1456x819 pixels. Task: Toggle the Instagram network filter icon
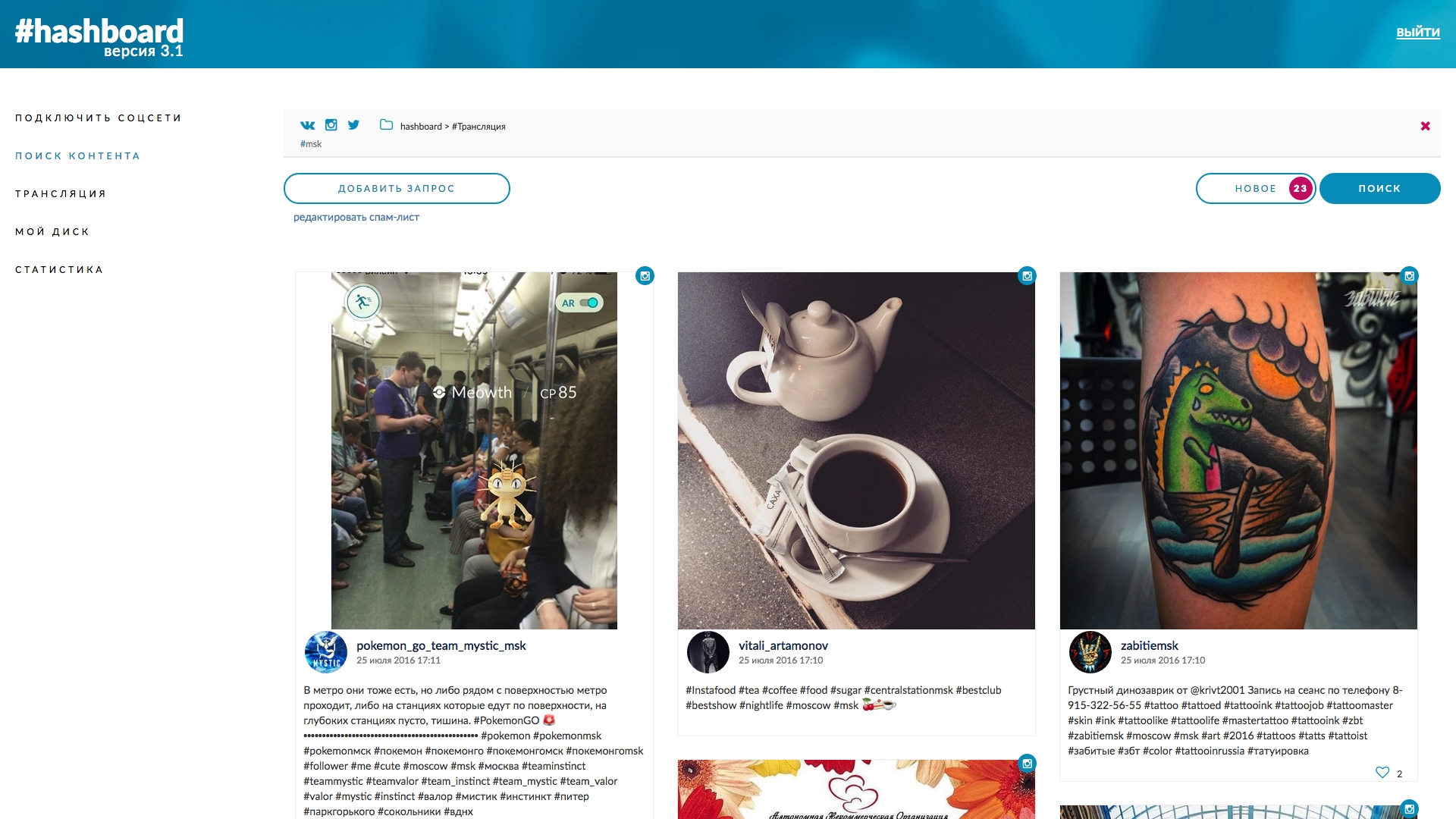331,124
